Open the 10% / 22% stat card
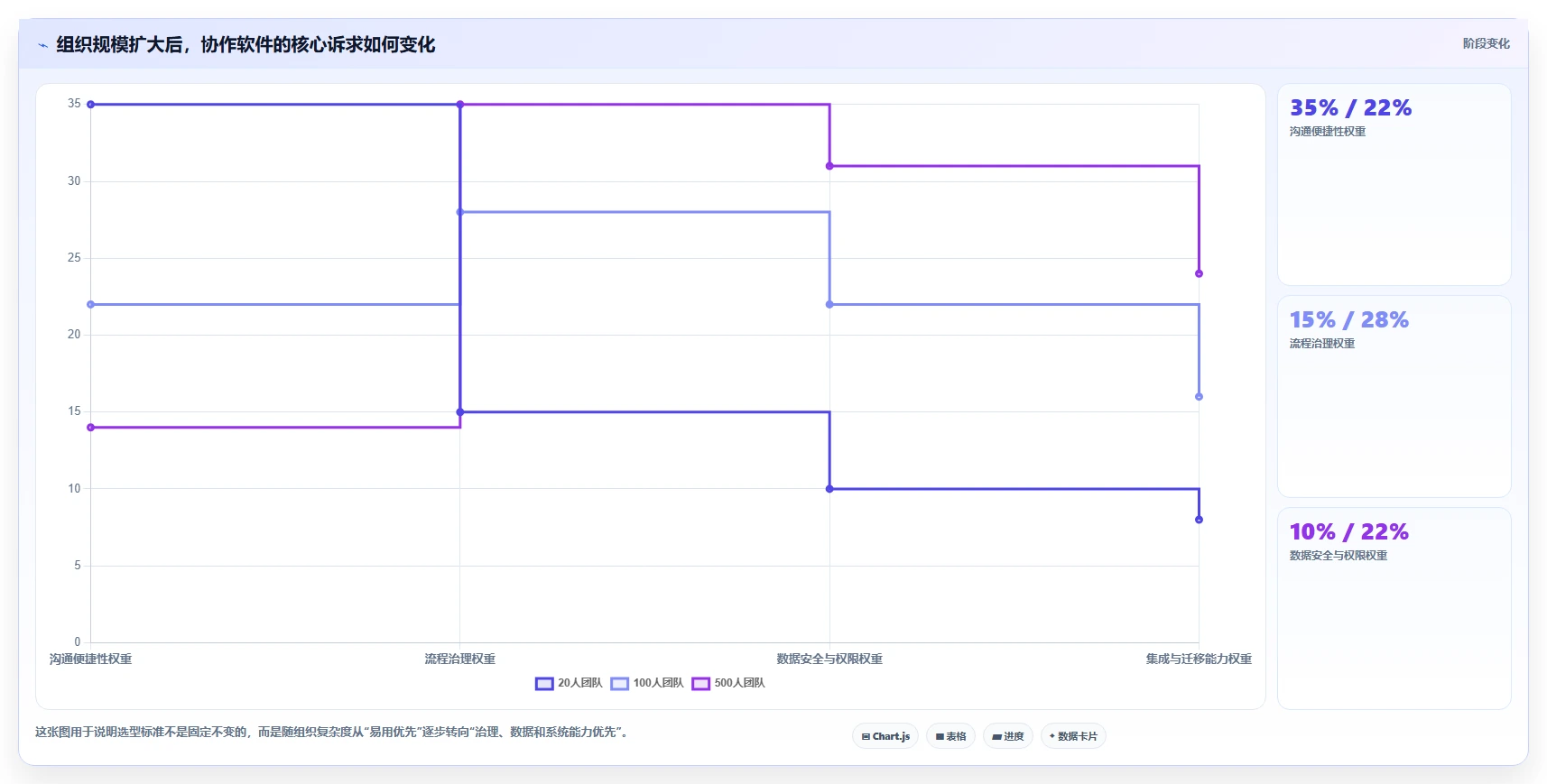The height and width of the screenshot is (784, 1547). pyautogui.click(x=1394, y=608)
